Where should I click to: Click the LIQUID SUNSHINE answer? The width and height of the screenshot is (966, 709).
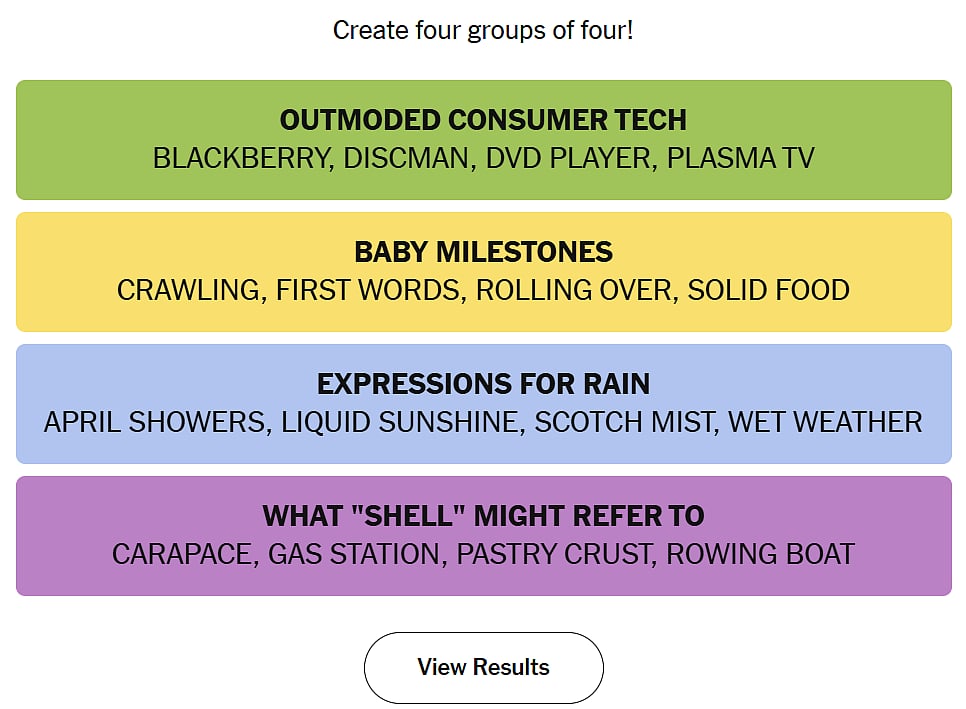[x=400, y=423]
